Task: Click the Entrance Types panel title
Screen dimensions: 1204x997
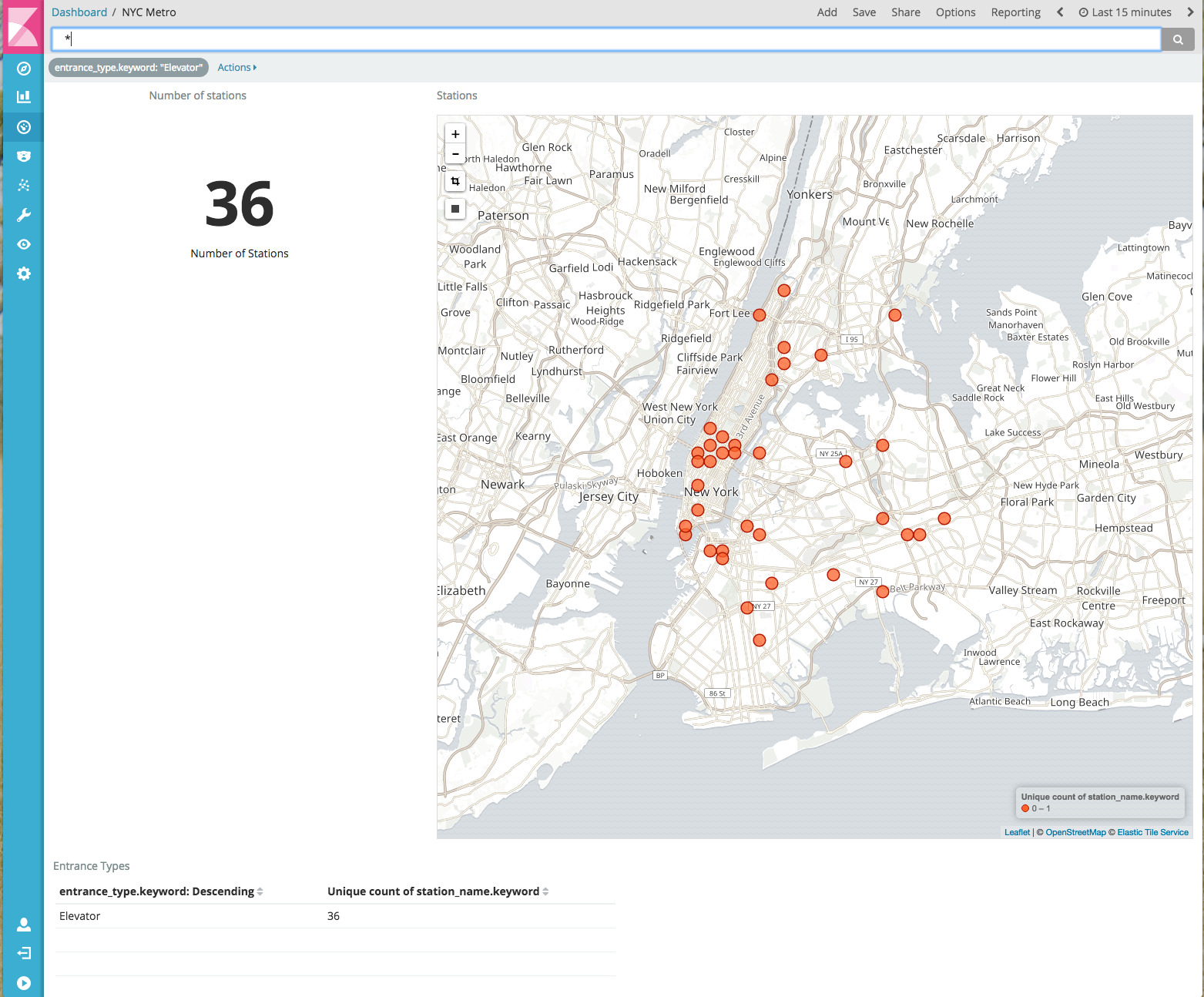Action: (x=92, y=866)
